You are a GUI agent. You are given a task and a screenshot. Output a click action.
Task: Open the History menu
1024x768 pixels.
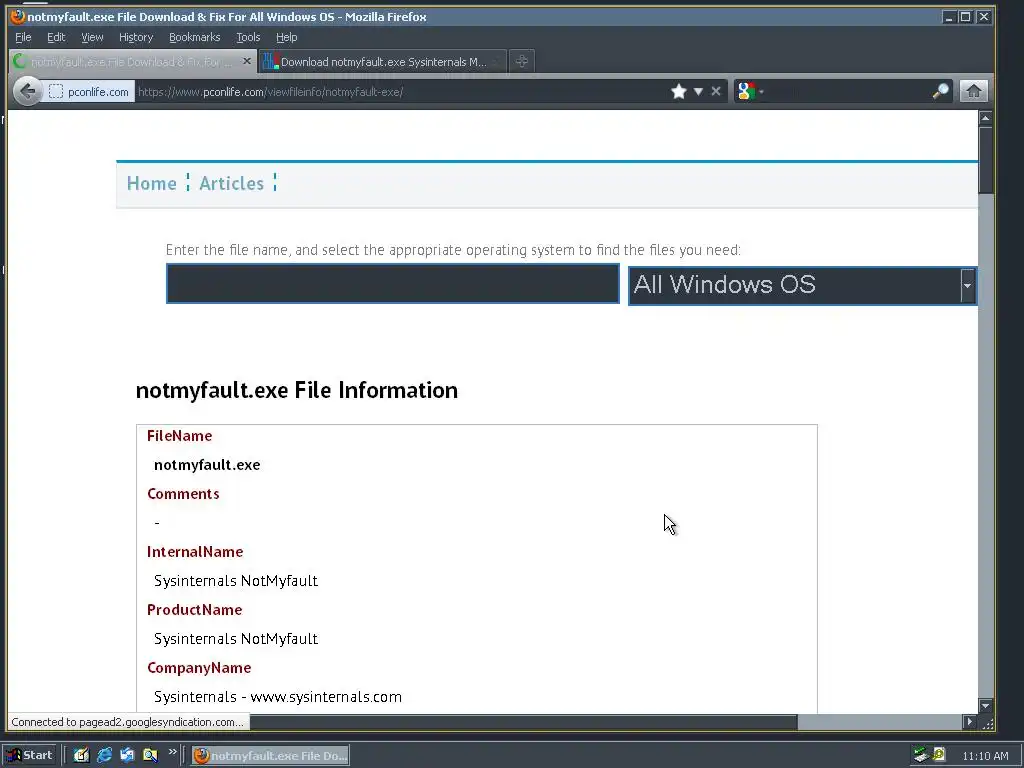tap(136, 37)
